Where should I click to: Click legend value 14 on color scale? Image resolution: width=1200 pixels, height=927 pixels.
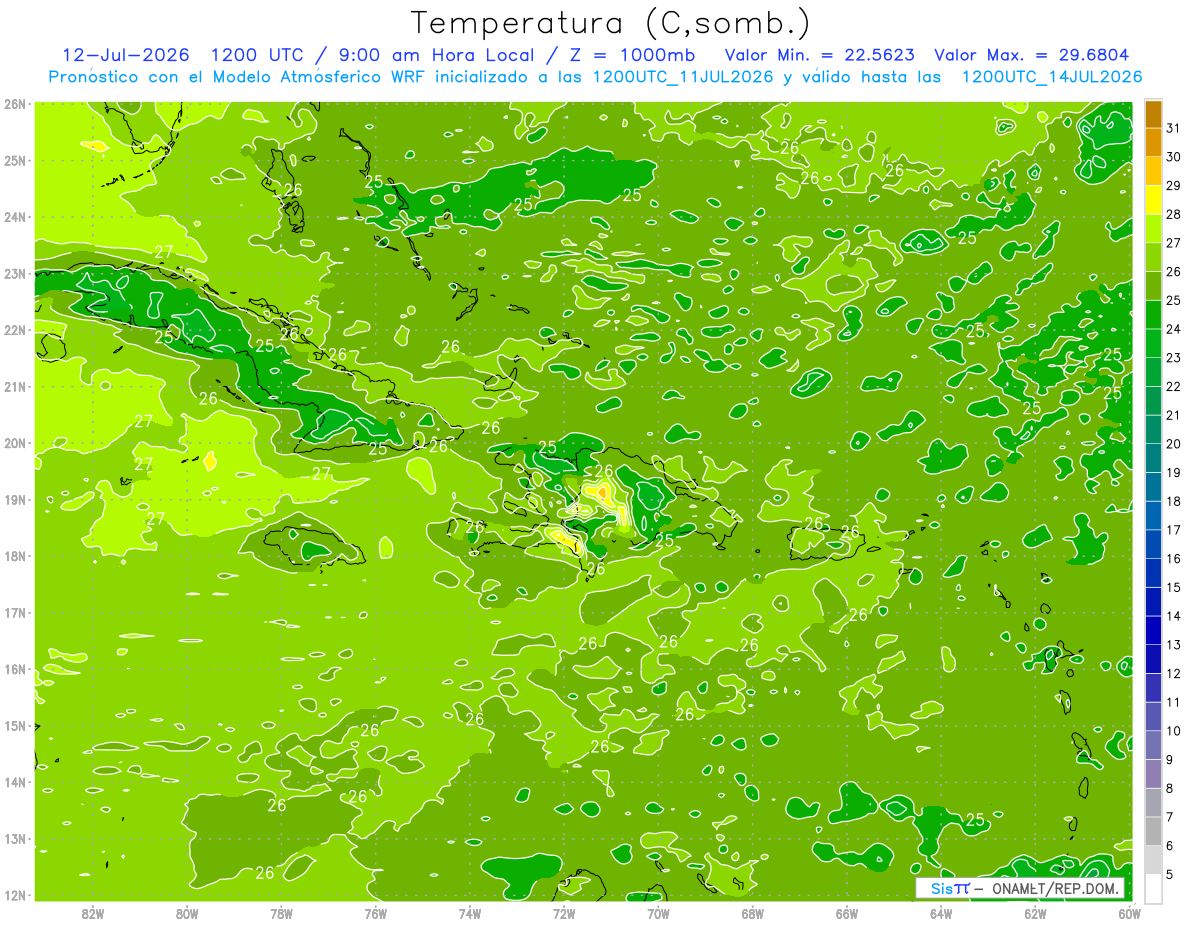(x=1173, y=616)
